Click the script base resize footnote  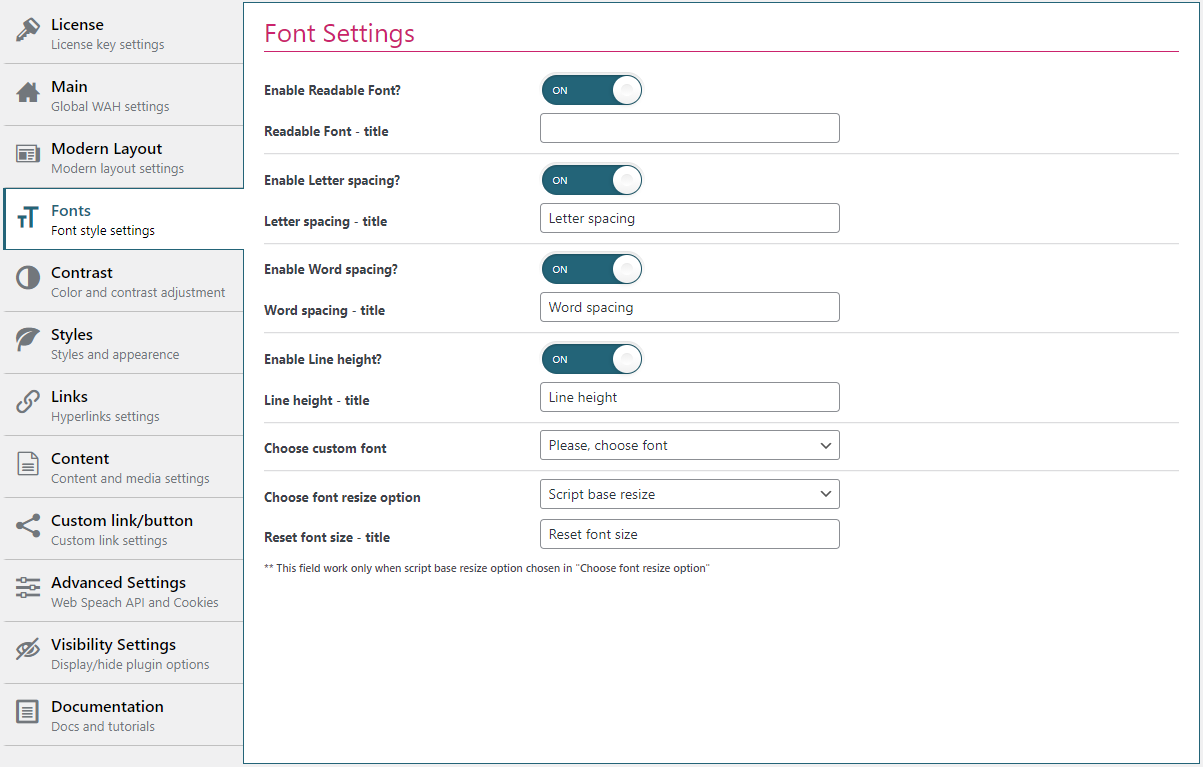(486, 568)
